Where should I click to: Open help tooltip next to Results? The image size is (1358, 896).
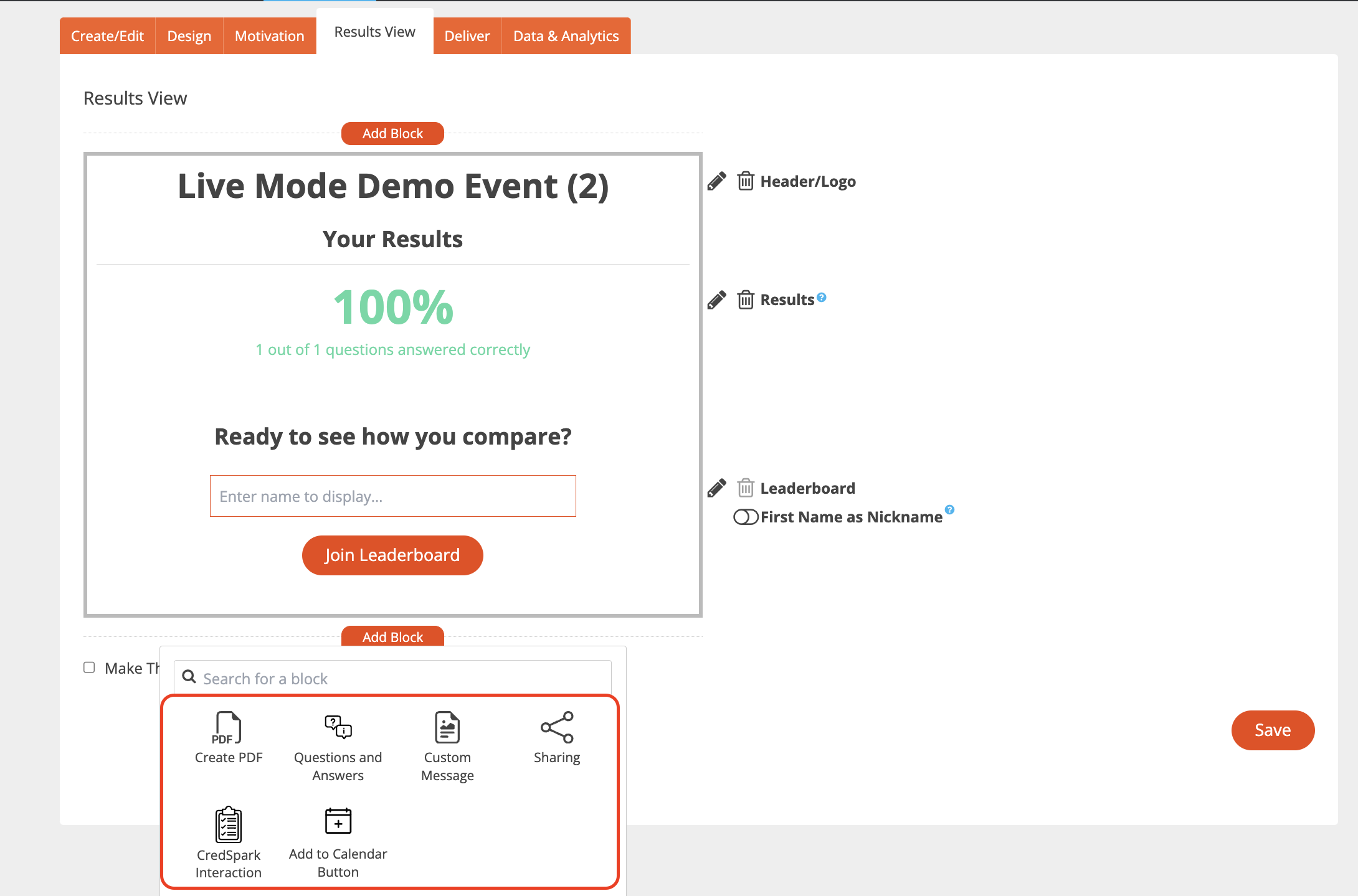tap(822, 297)
